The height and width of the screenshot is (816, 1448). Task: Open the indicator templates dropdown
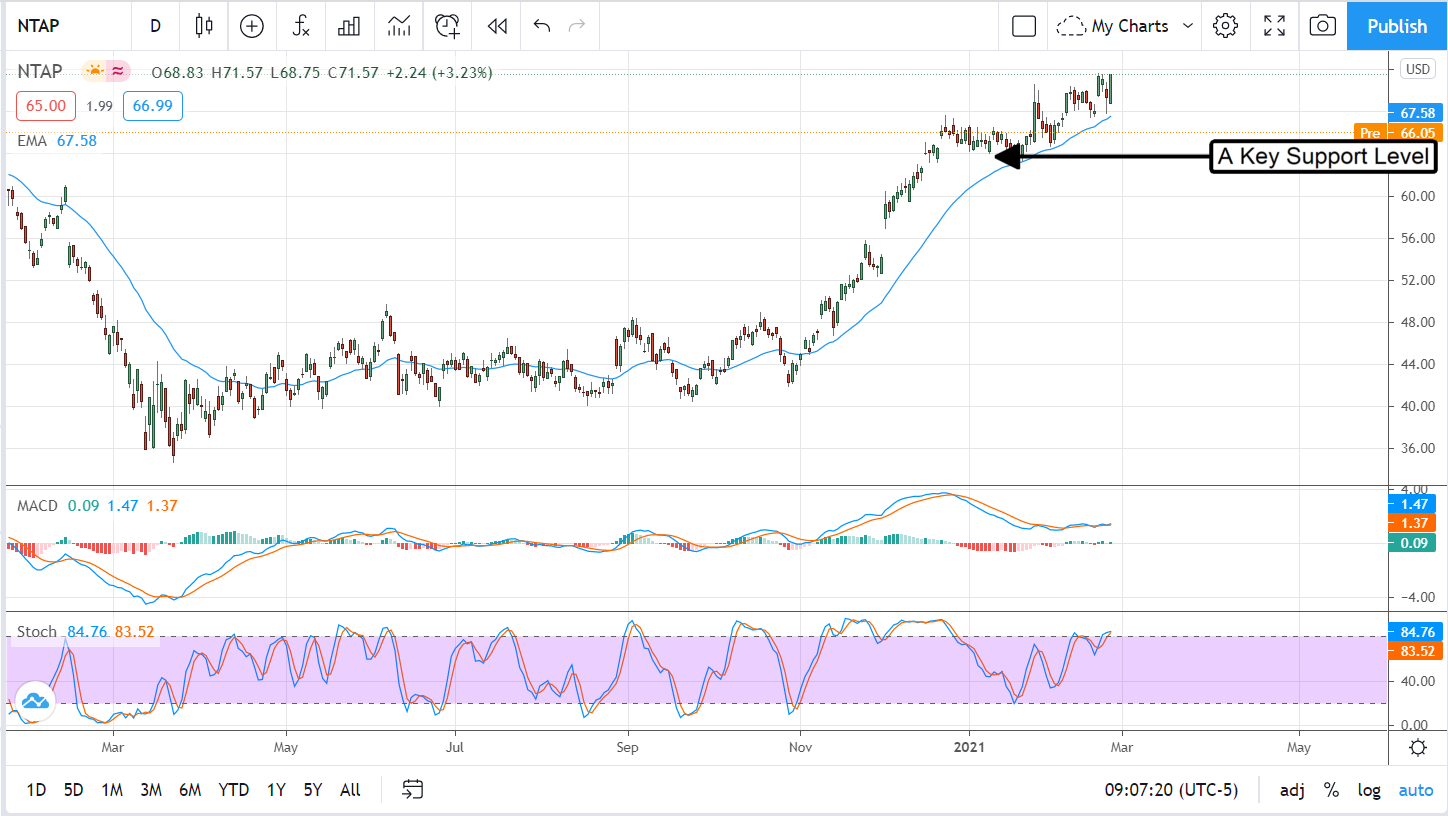point(399,26)
